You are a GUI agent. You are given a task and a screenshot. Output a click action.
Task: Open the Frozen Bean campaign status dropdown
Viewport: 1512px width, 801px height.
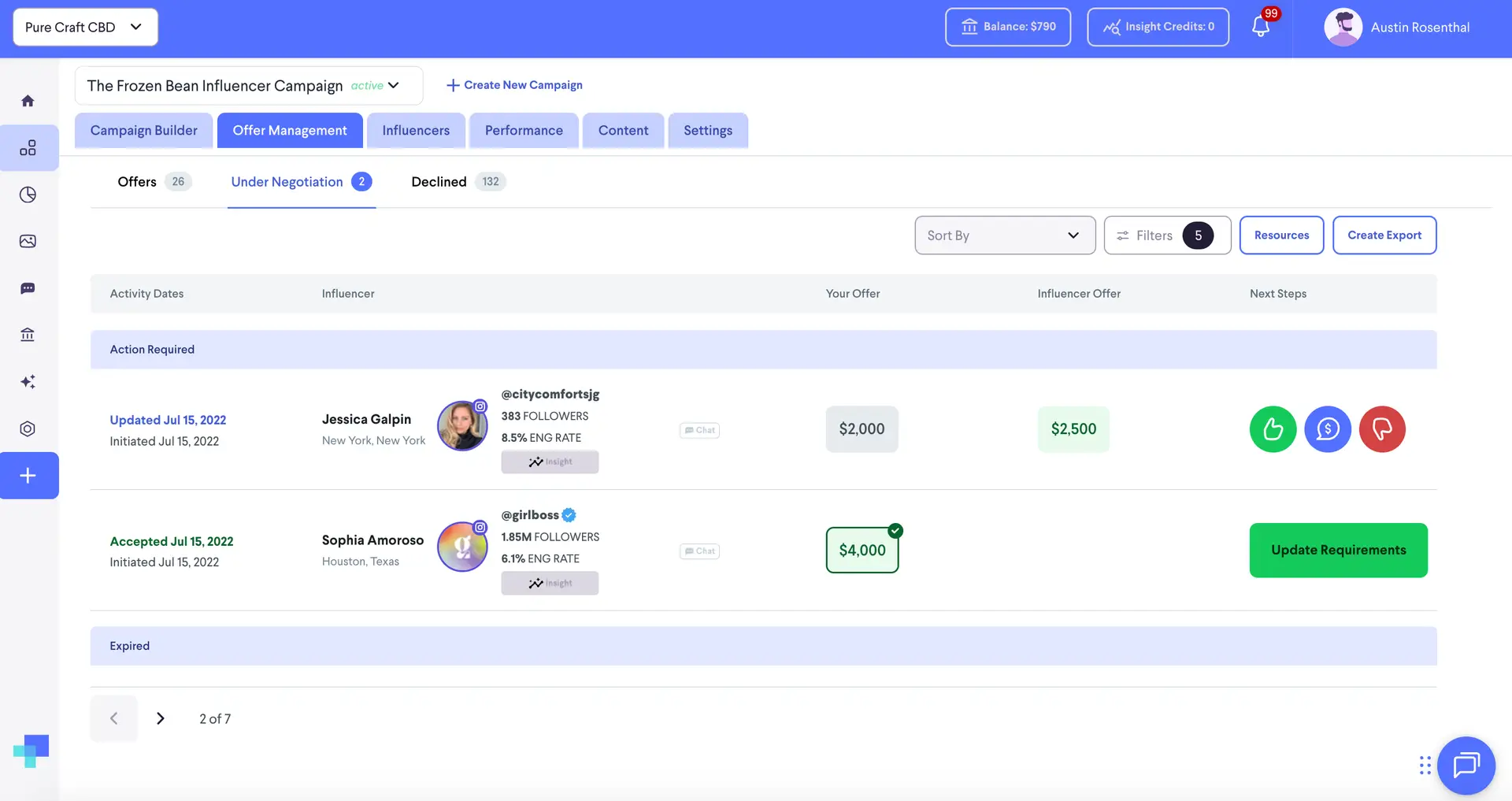(x=392, y=86)
